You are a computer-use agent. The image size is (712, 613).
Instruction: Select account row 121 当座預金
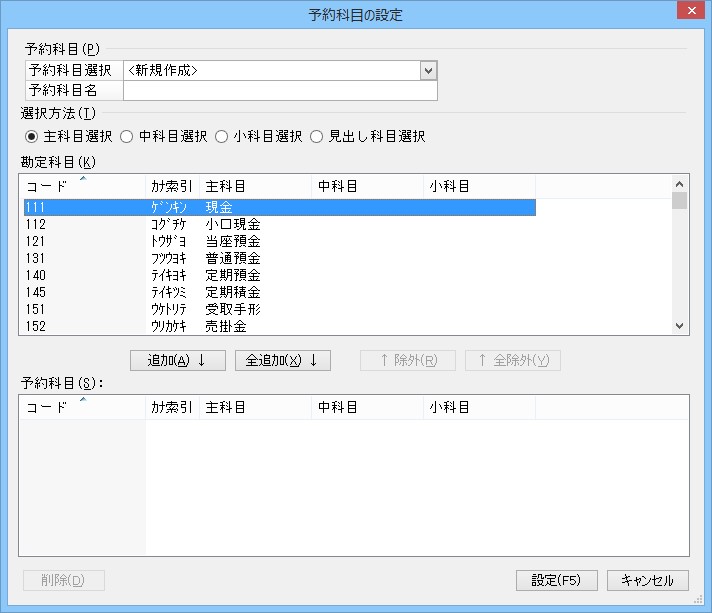click(x=280, y=241)
